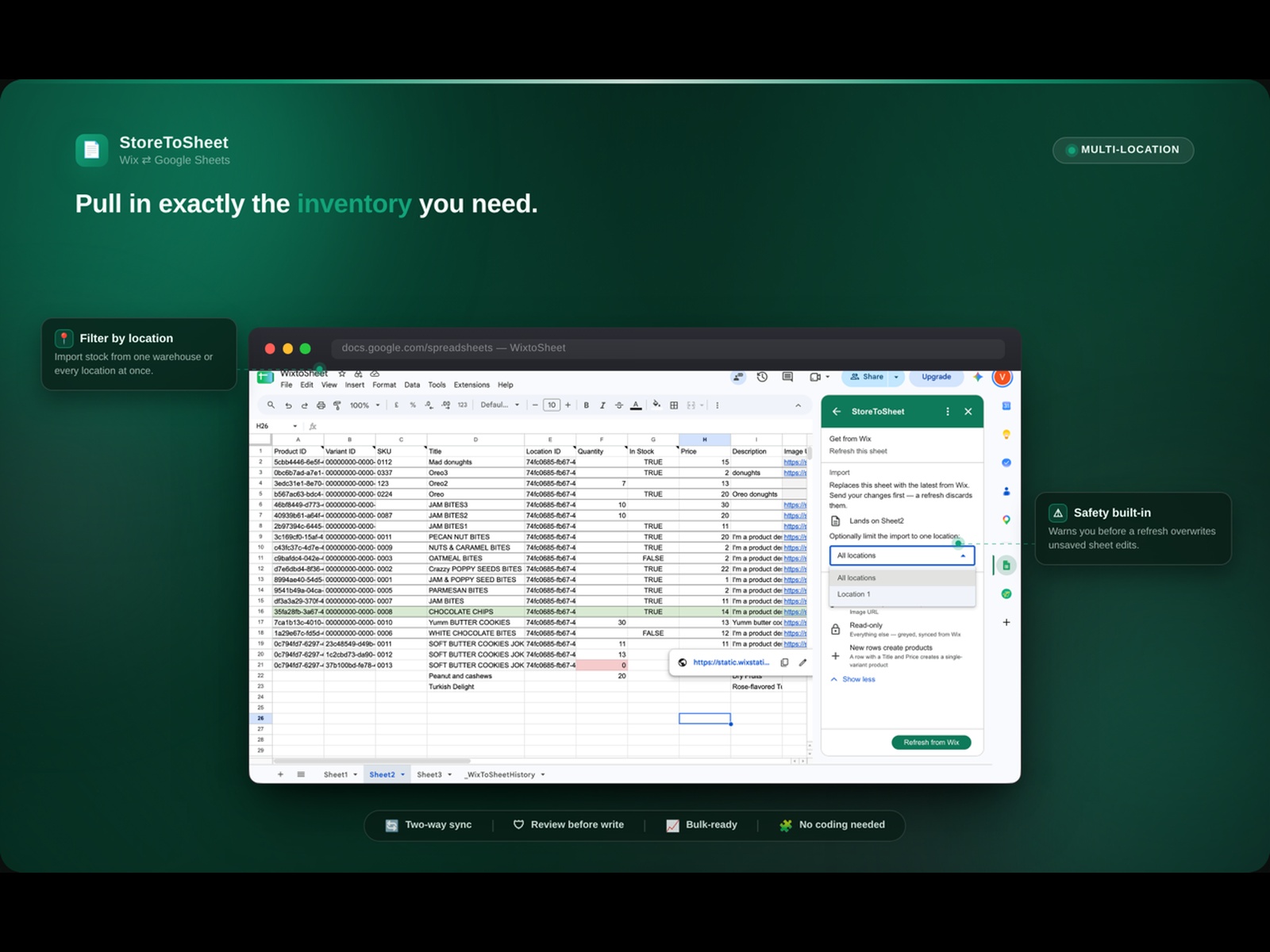Open the Format menu

point(384,385)
